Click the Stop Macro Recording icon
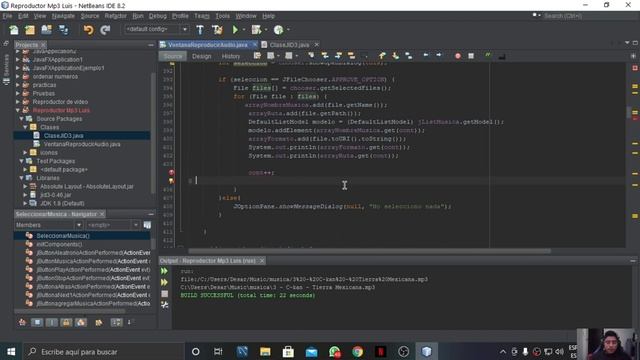Image resolution: width=640 pixels, height=360 pixels. click(471, 56)
